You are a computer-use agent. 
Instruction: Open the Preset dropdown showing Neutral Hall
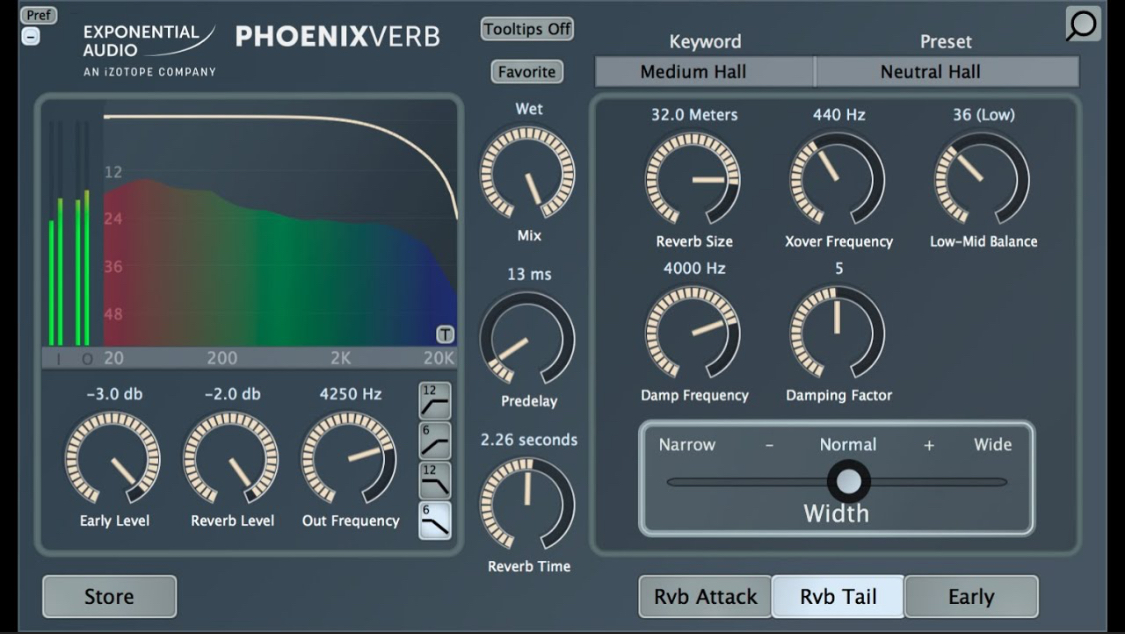click(x=946, y=72)
